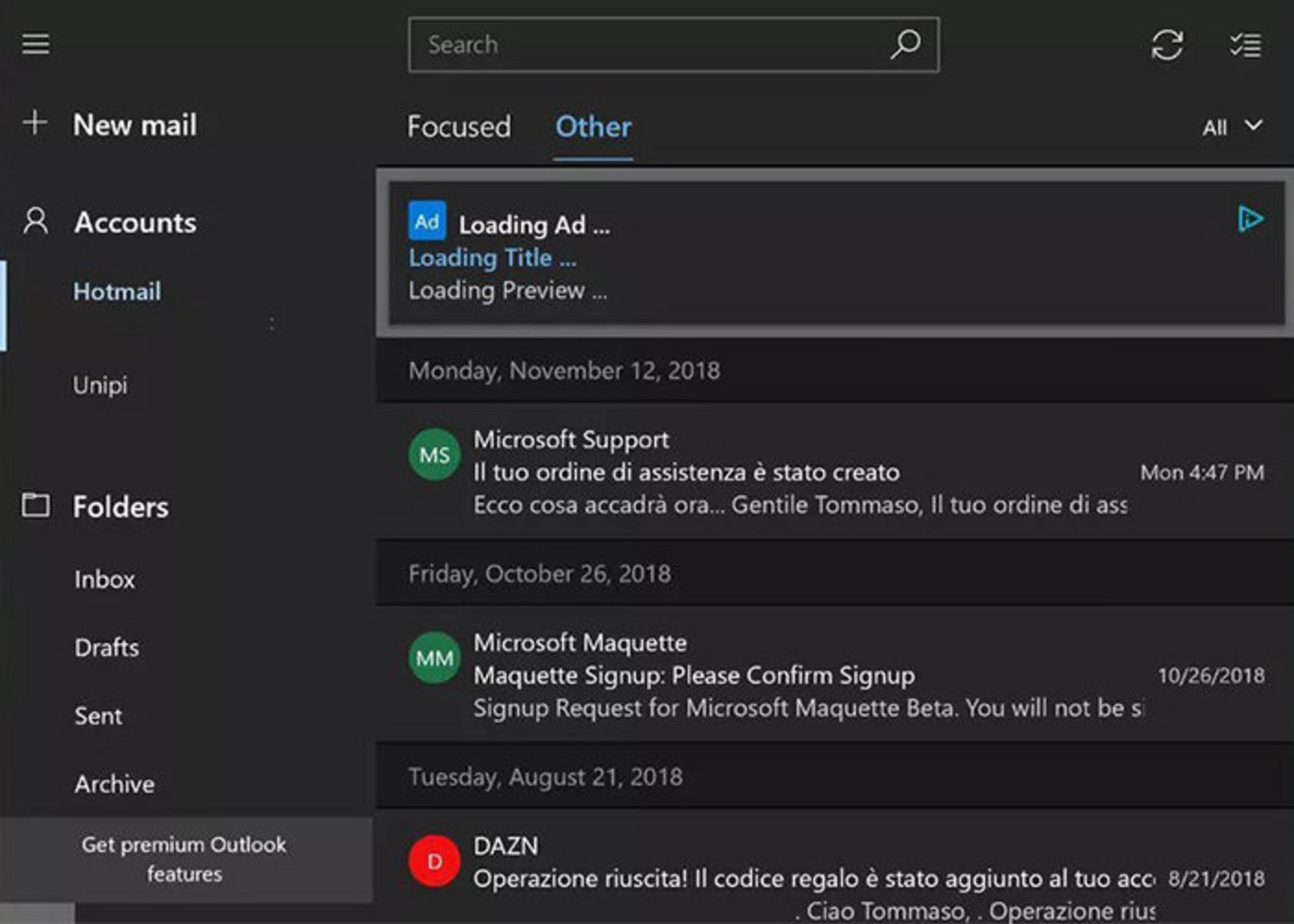Open the hamburger navigation menu
This screenshot has height=924, width=1294.
coord(35,44)
